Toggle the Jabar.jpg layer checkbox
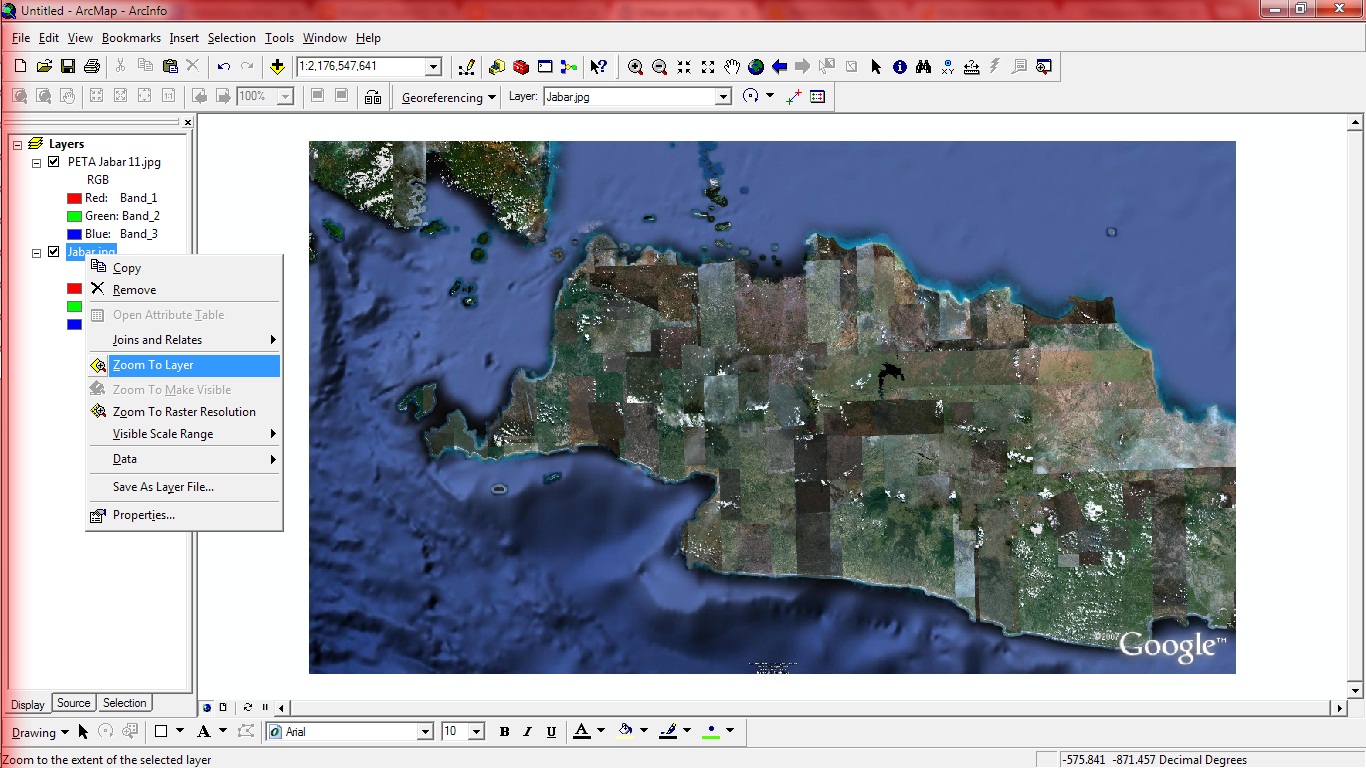1366x768 pixels. pyautogui.click(x=53, y=251)
